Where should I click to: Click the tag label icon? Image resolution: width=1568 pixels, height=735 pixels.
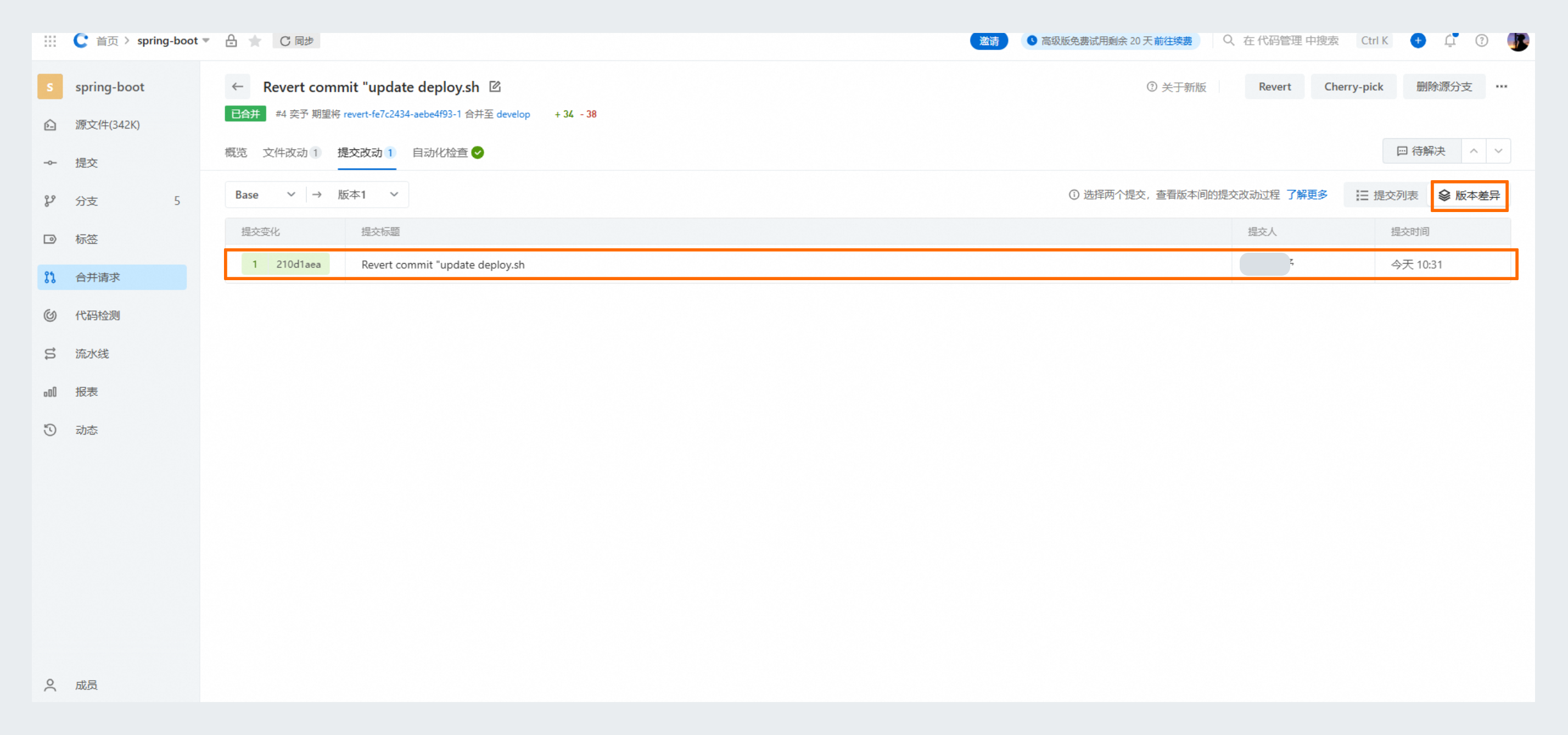click(x=50, y=240)
